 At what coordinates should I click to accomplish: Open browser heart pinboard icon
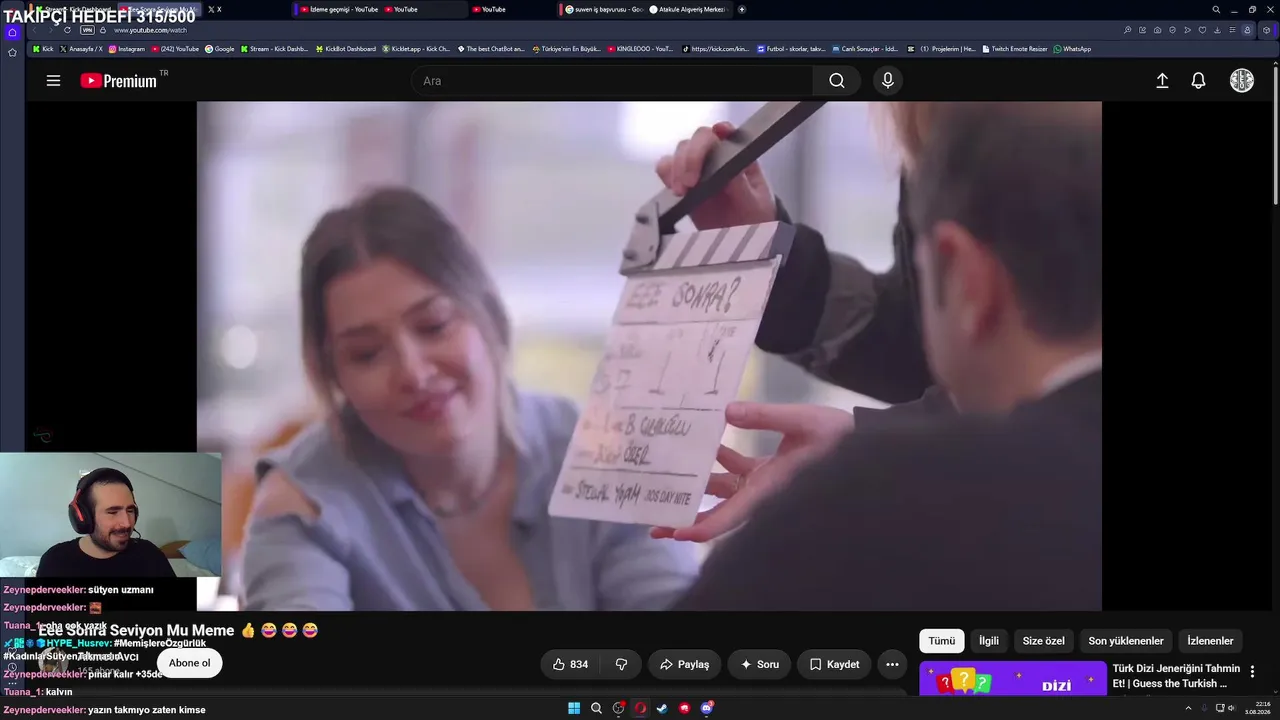click(1202, 30)
